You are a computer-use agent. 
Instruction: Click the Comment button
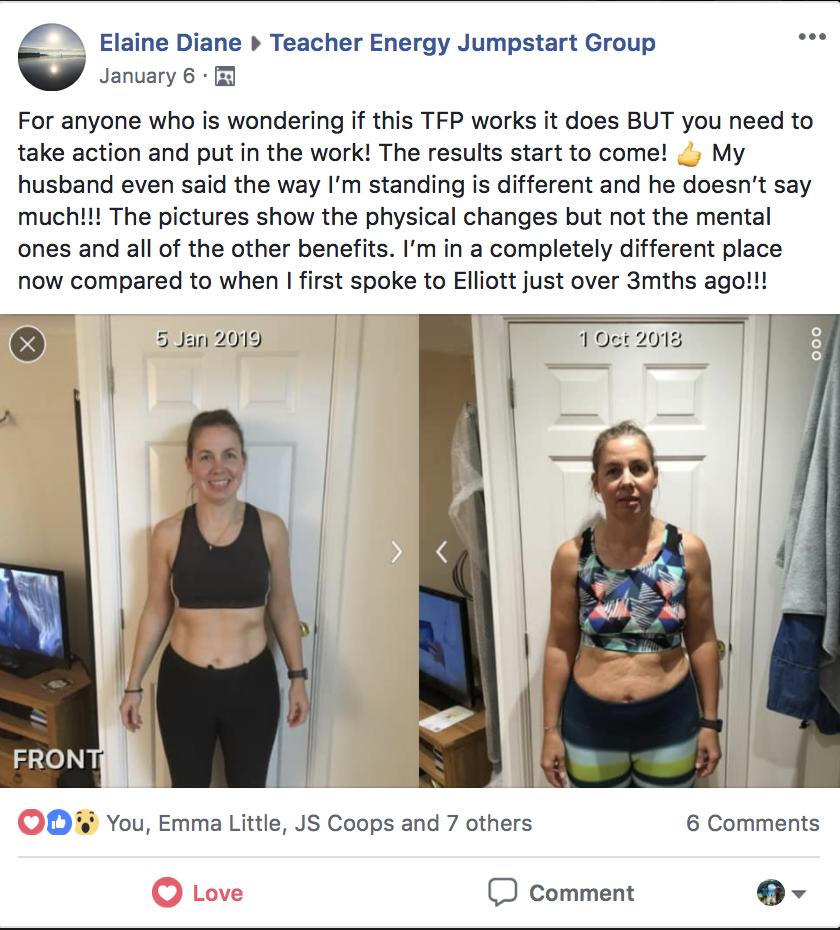pos(561,893)
